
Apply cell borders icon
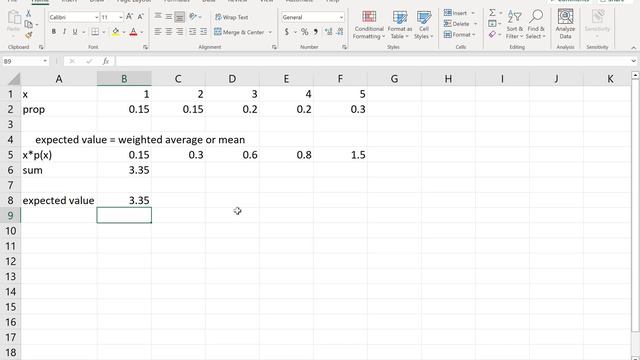[x=95, y=32]
